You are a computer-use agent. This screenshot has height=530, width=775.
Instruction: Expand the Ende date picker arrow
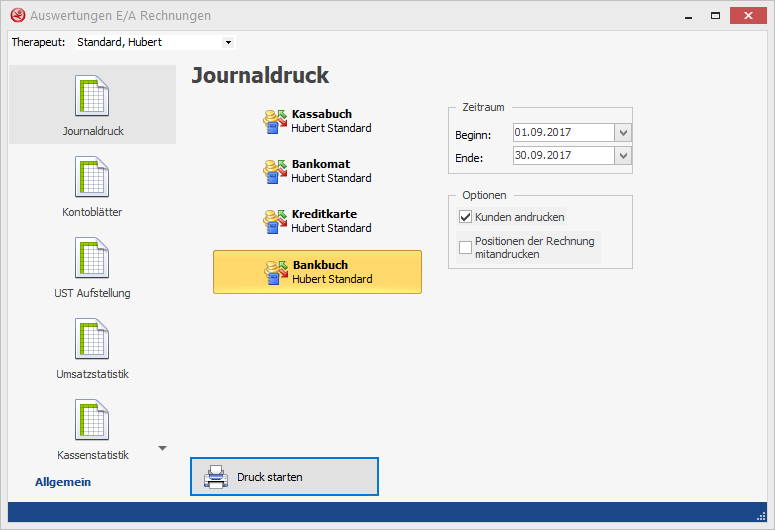(x=623, y=156)
